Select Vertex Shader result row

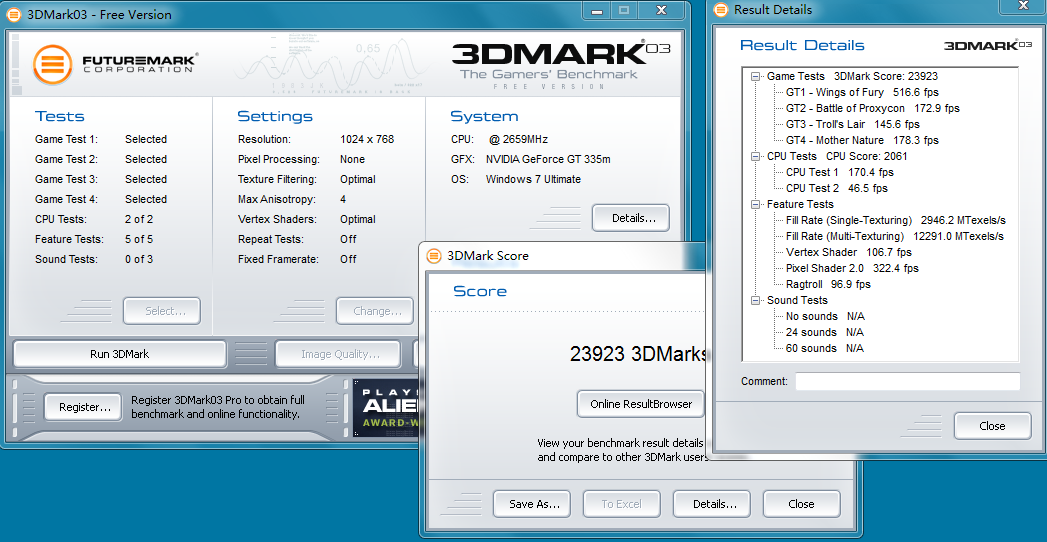click(x=849, y=252)
